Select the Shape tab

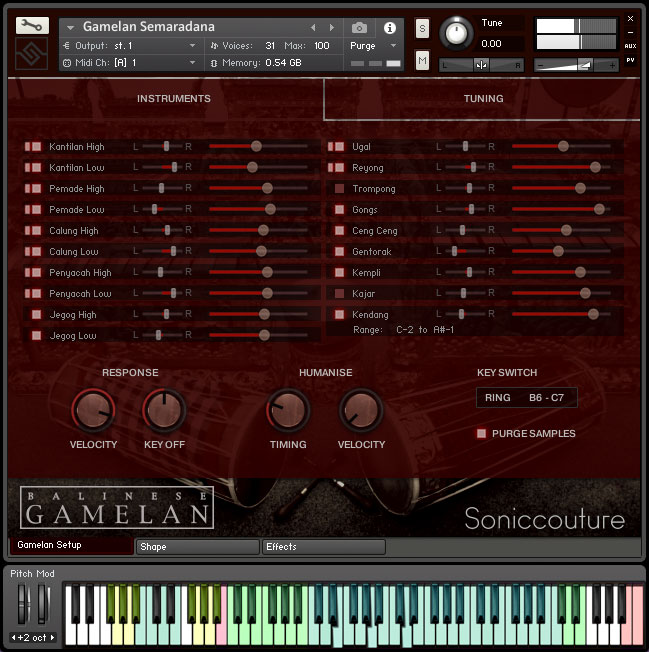pos(198,547)
